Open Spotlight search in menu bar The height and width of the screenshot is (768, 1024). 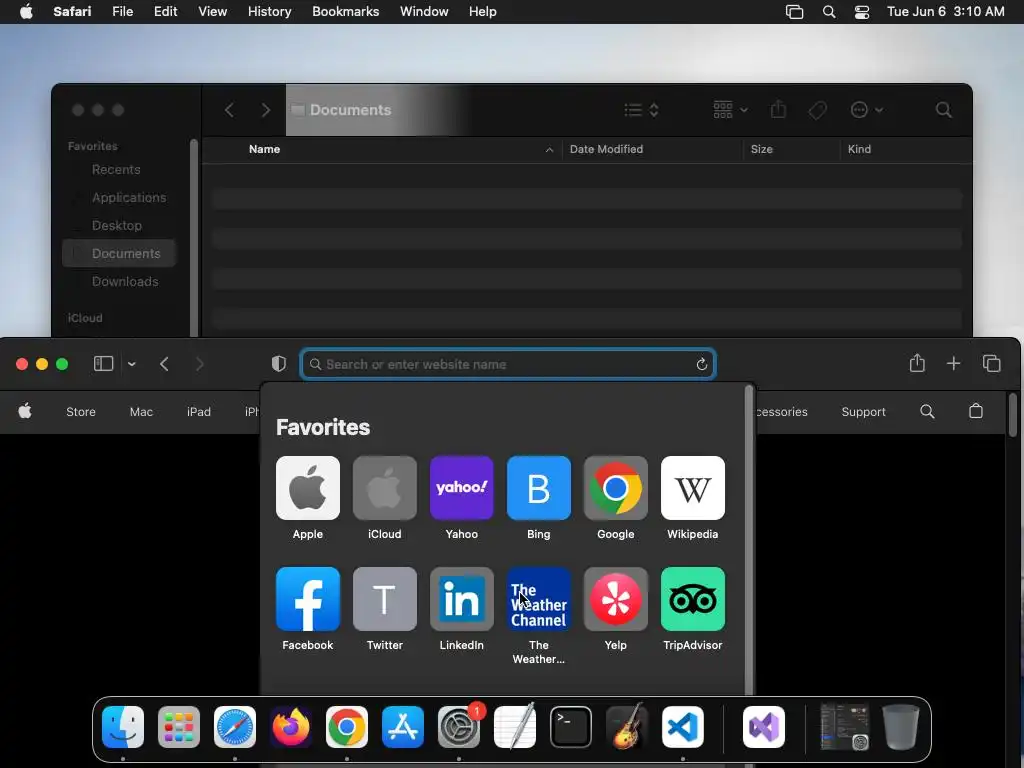(829, 12)
